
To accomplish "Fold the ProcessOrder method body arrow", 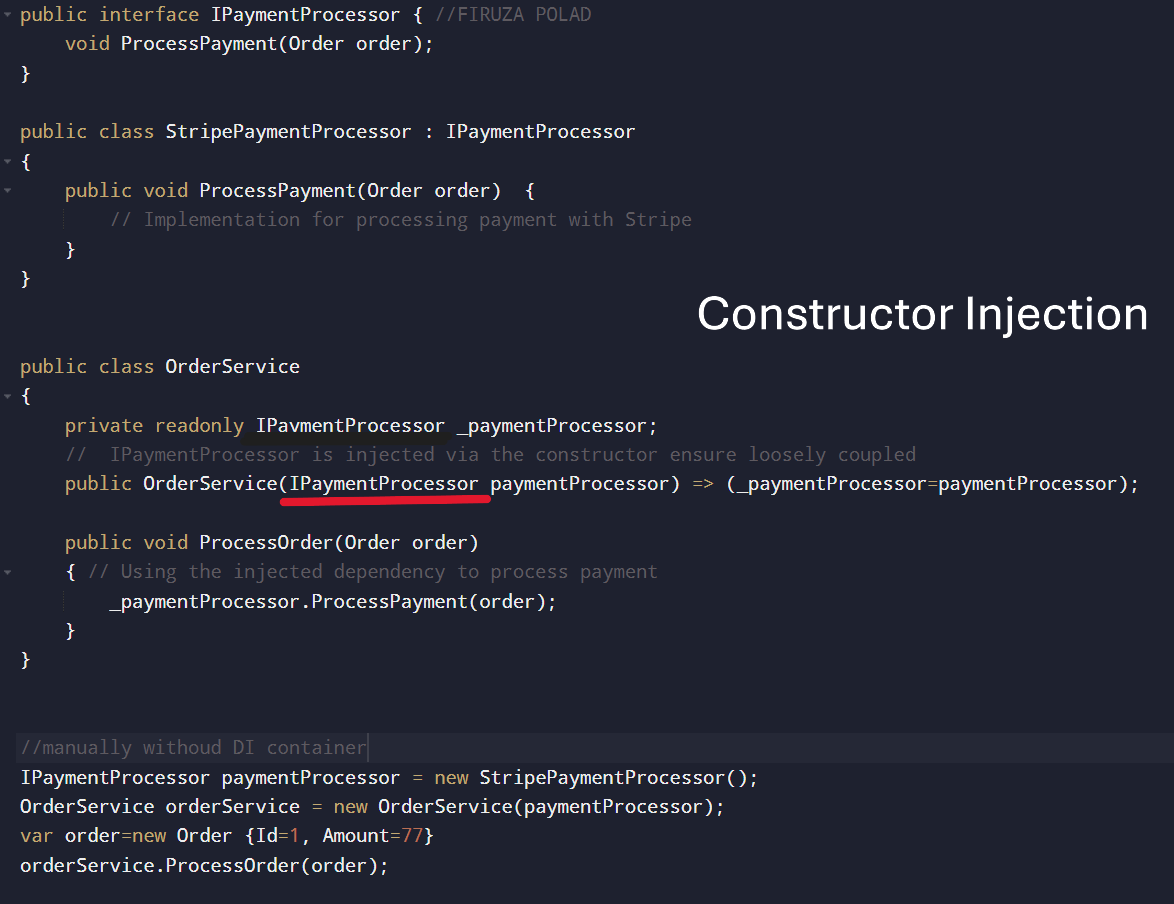I will point(7,571).
